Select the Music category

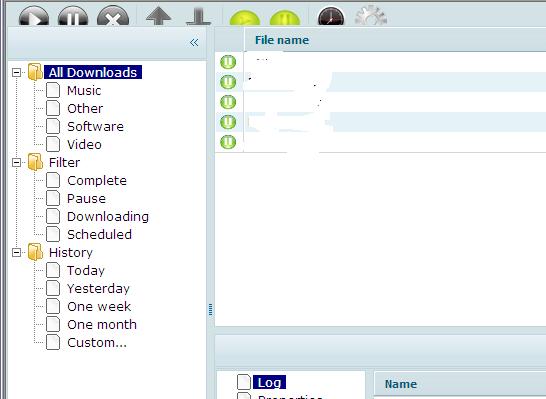pos(84,91)
